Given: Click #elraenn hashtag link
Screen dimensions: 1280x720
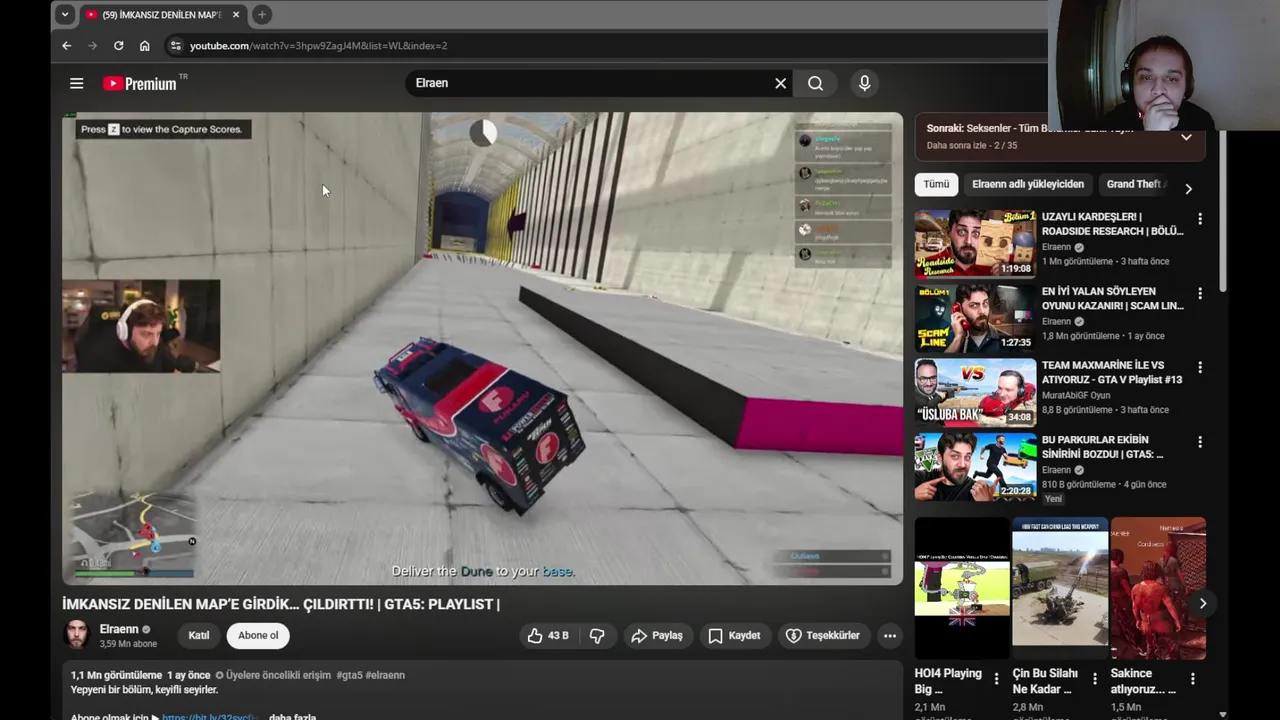Looking at the screenshot, I should (x=385, y=676).
